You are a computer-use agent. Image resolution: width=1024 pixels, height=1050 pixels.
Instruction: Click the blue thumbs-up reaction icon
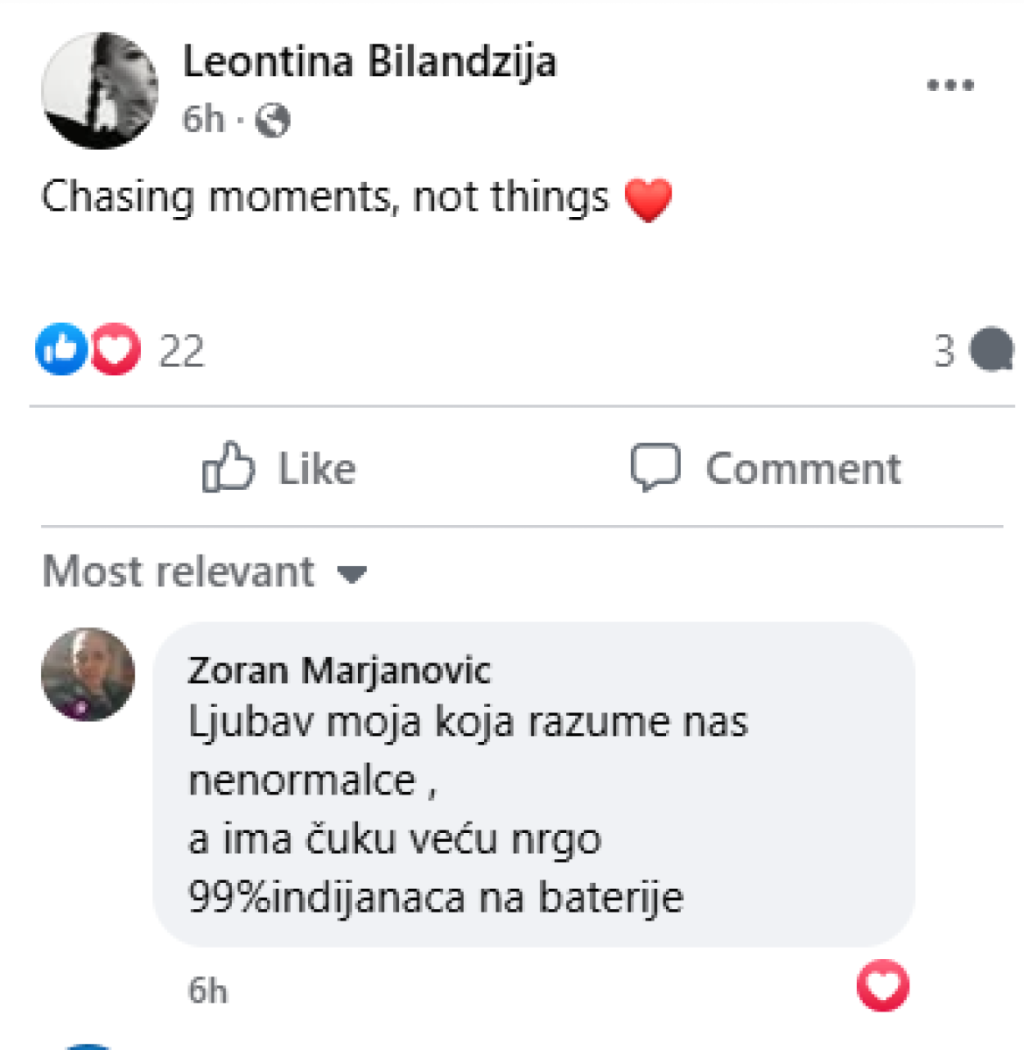[61, 351]
